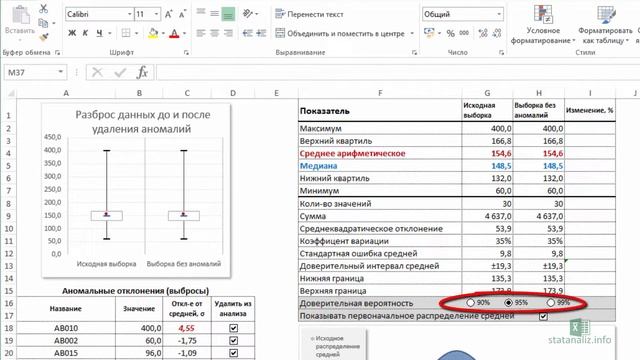Increase indent icon
Viewport: 640px width, 360px height.
[261, 33]
